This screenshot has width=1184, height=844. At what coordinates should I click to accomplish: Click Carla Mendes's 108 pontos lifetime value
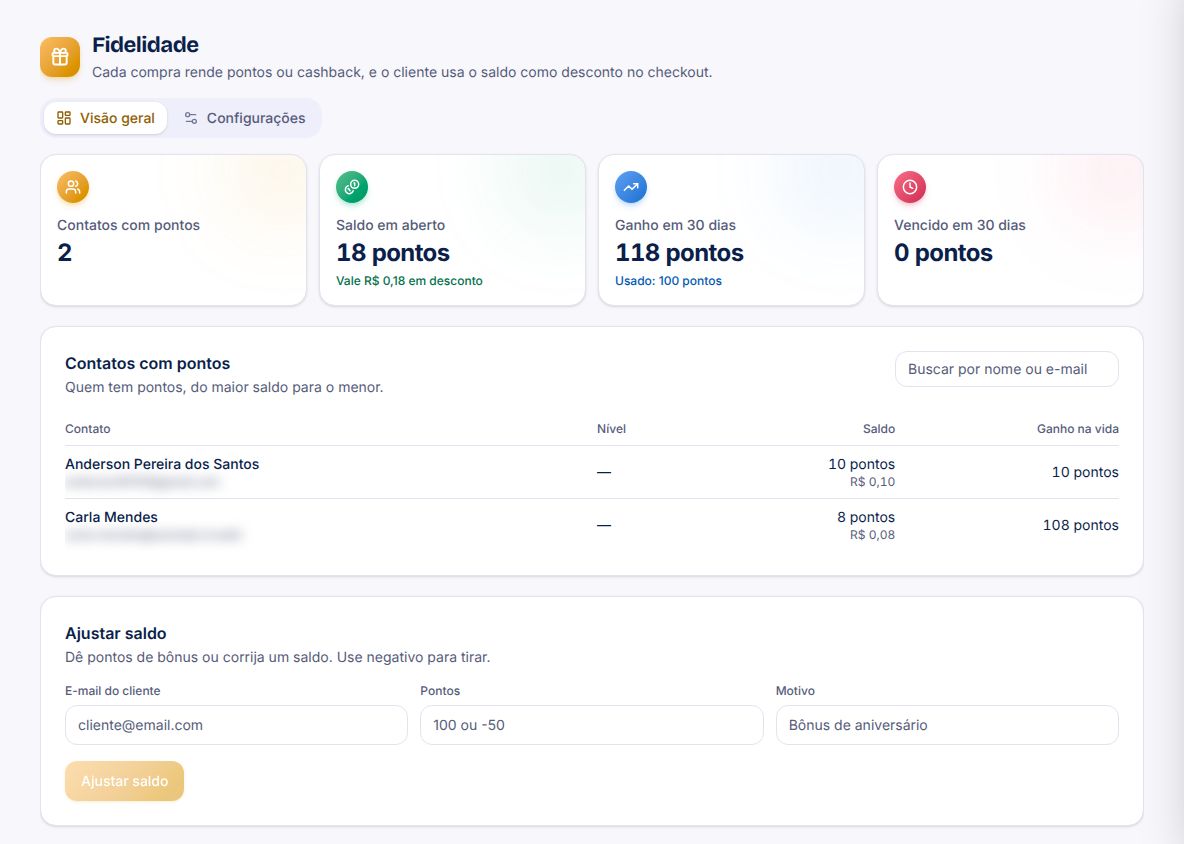pyautogui.click(x=1081, y=525)
